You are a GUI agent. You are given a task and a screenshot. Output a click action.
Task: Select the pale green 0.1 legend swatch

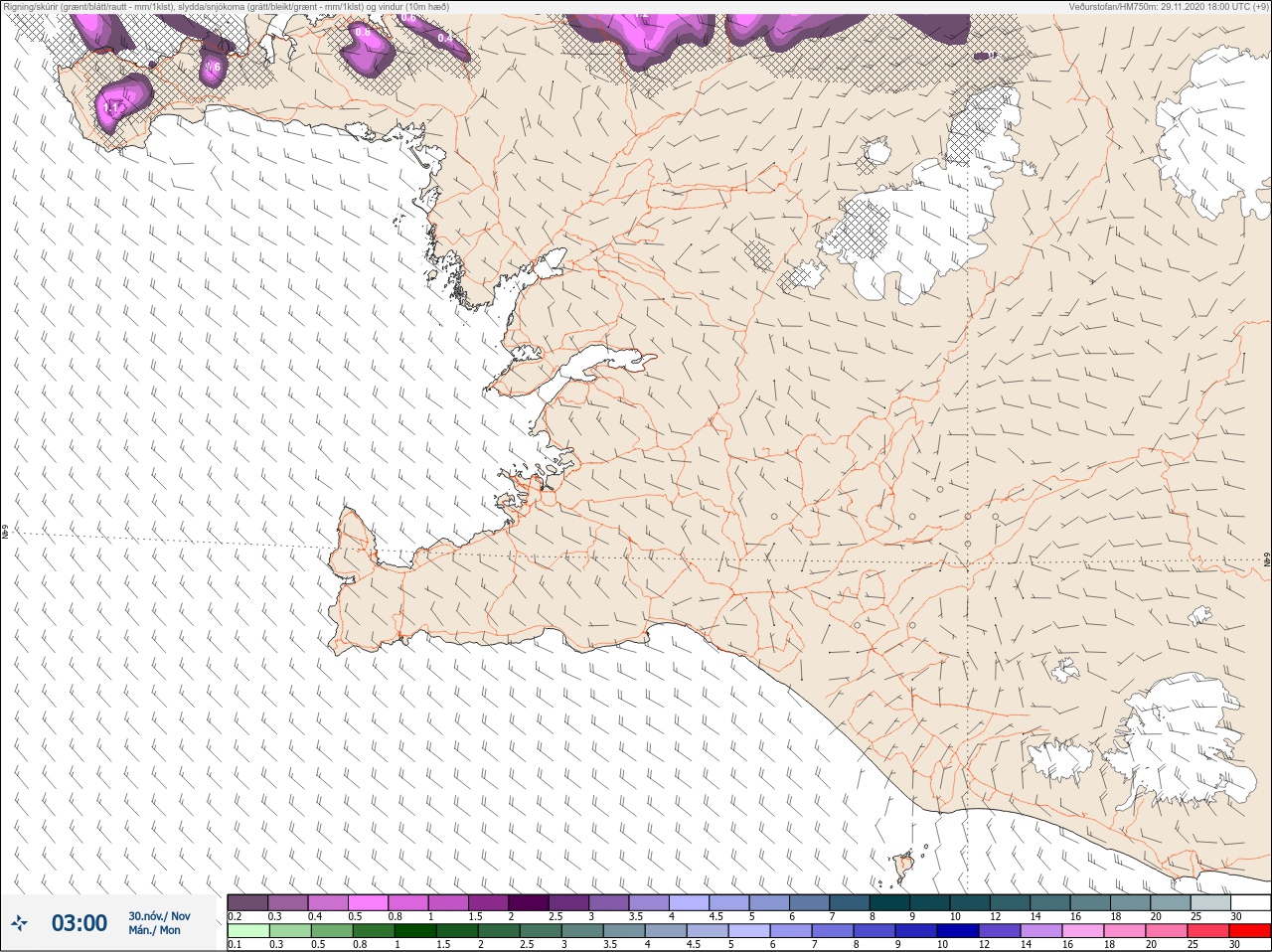click(247, 931)
